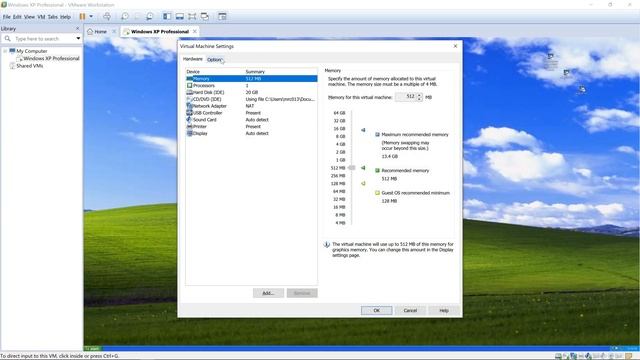This screenshot has height=360, width=640.
Task: Select the Processors device row
Action: click(x=251, y=85)
